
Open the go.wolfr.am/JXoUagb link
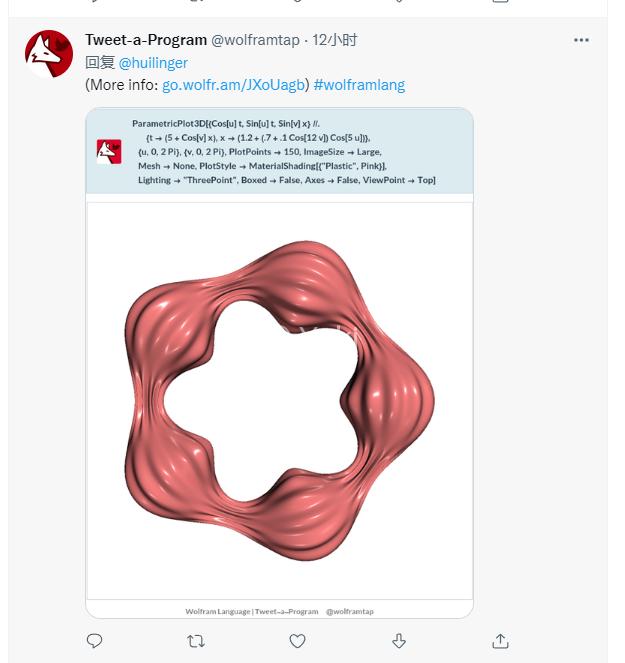point(233,85)
